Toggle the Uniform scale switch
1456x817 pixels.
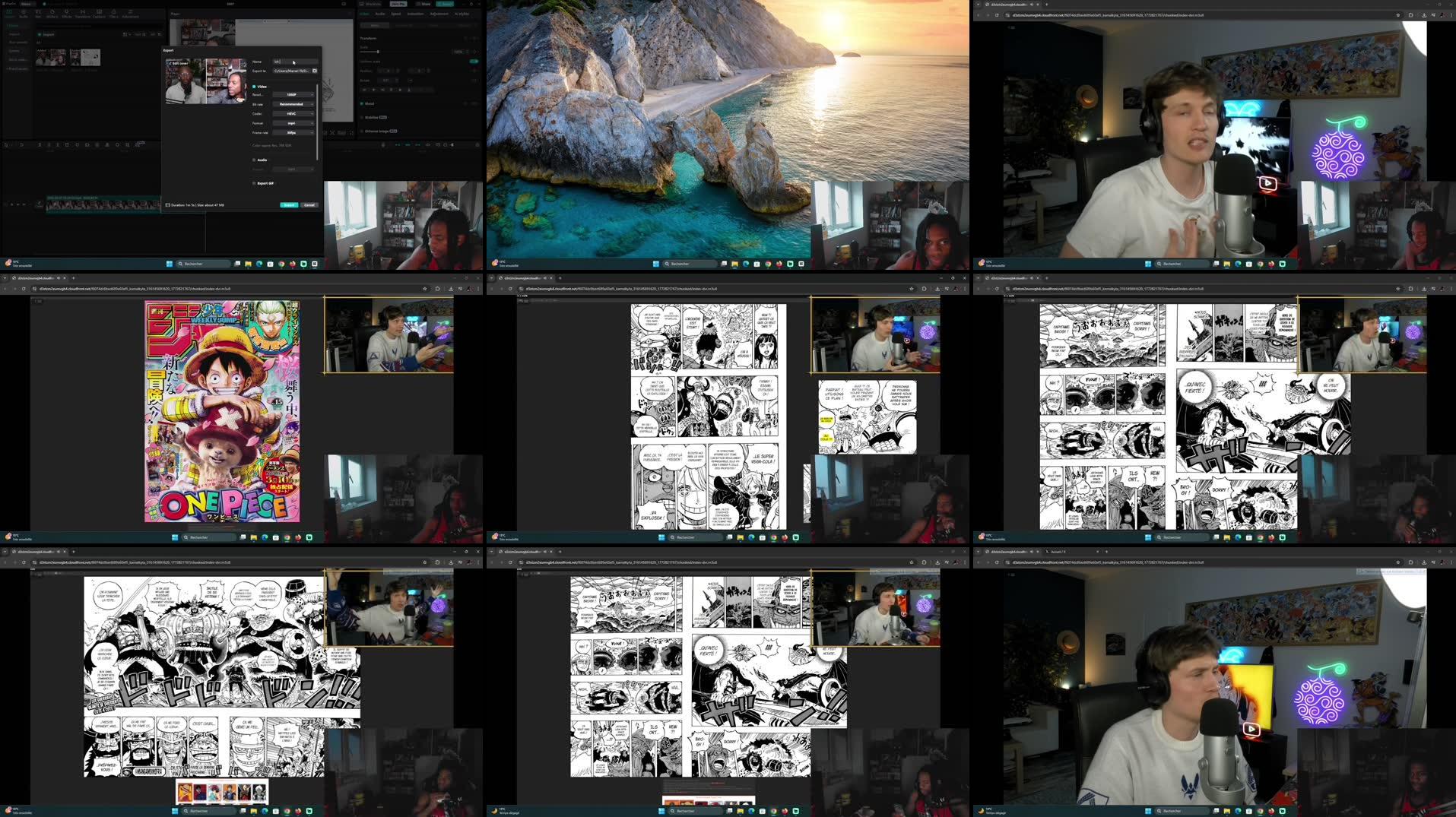tap(473, 62)
